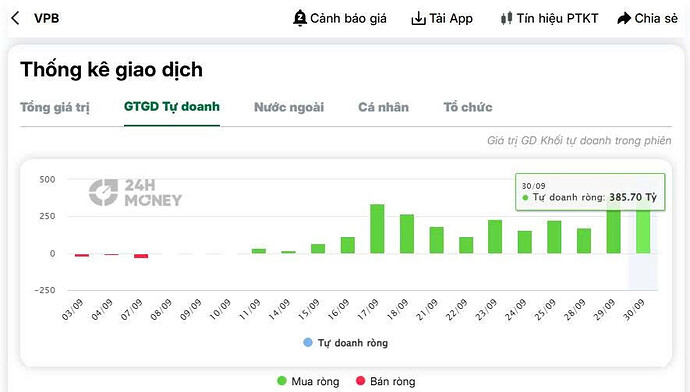The height and width of the screenshot is (392, 690).
Task: Select the 16/09 bar
Action: [348, 245]
